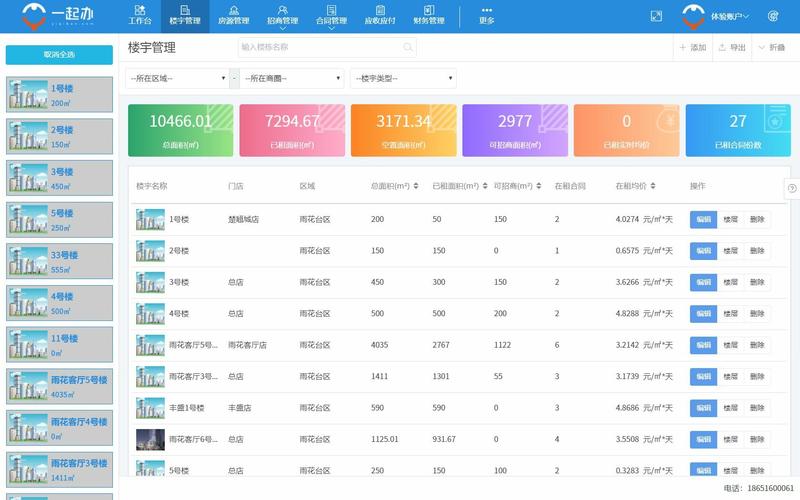Image resolution: width=800 pixels, height=500 pixels.
Task: Open 应收应付 in top navigation
Action: click(x=380, y=15)
